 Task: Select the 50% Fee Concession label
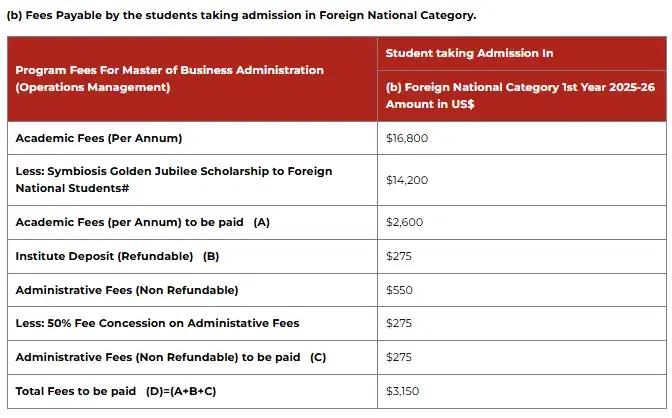(157, 323)
